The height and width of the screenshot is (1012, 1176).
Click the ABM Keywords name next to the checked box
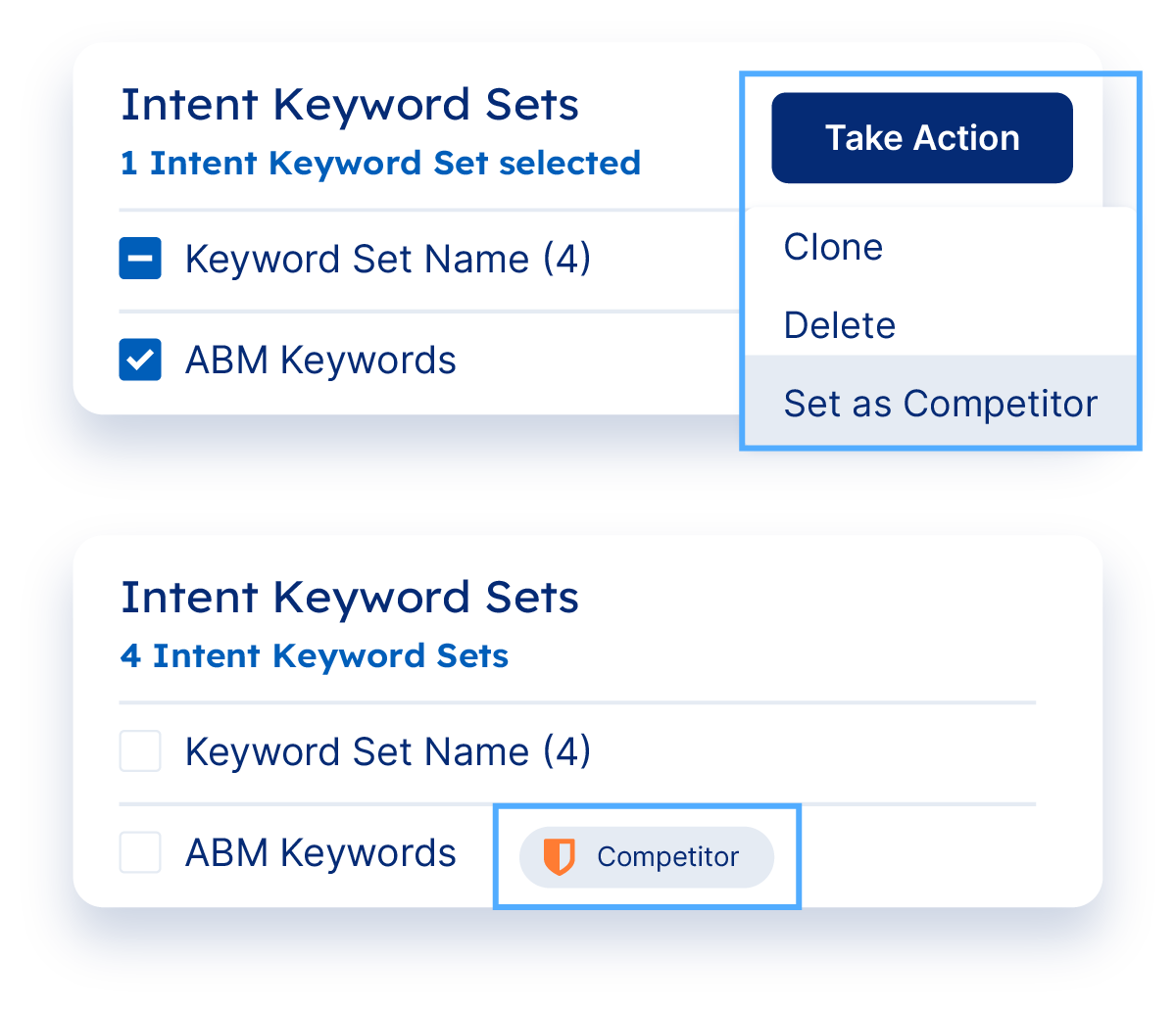(320, 361)
